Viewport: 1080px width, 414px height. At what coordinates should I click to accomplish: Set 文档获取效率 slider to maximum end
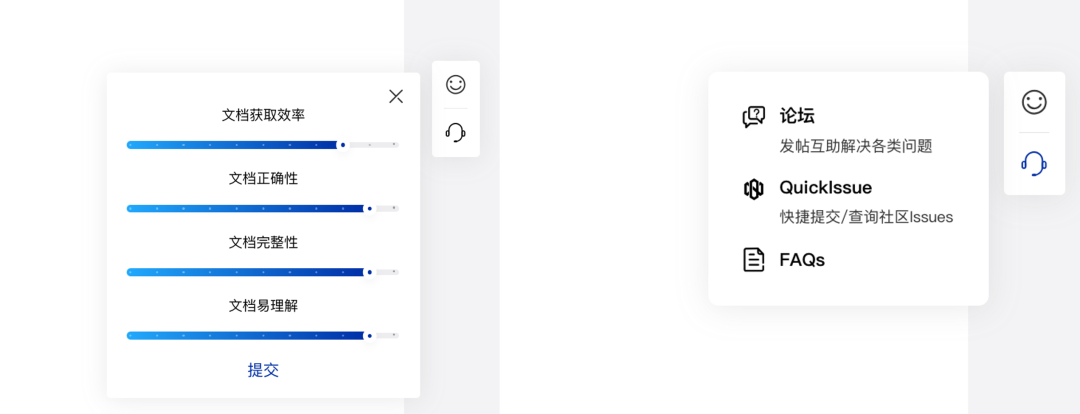point(396,145)
